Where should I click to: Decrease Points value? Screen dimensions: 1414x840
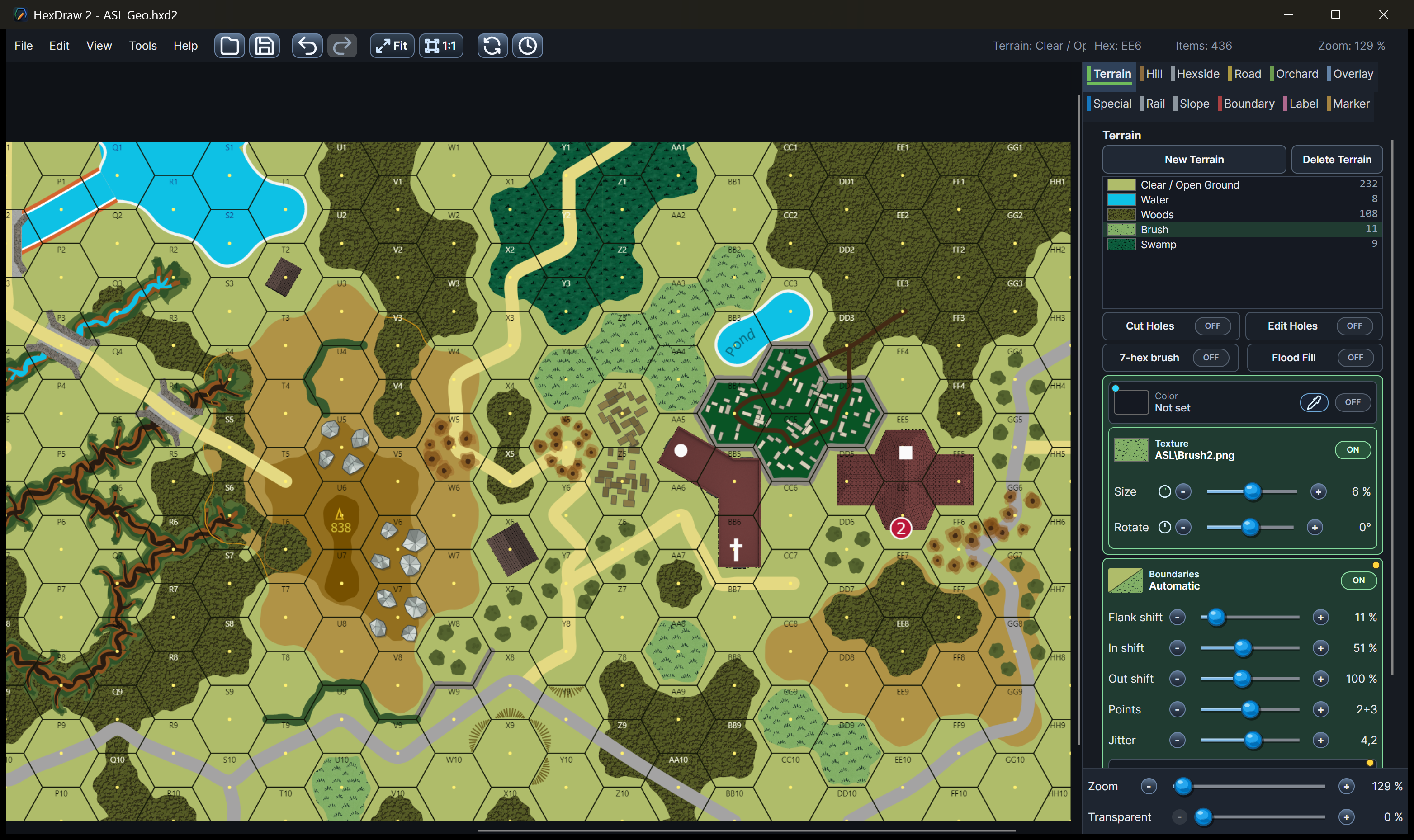(1178, 709)
